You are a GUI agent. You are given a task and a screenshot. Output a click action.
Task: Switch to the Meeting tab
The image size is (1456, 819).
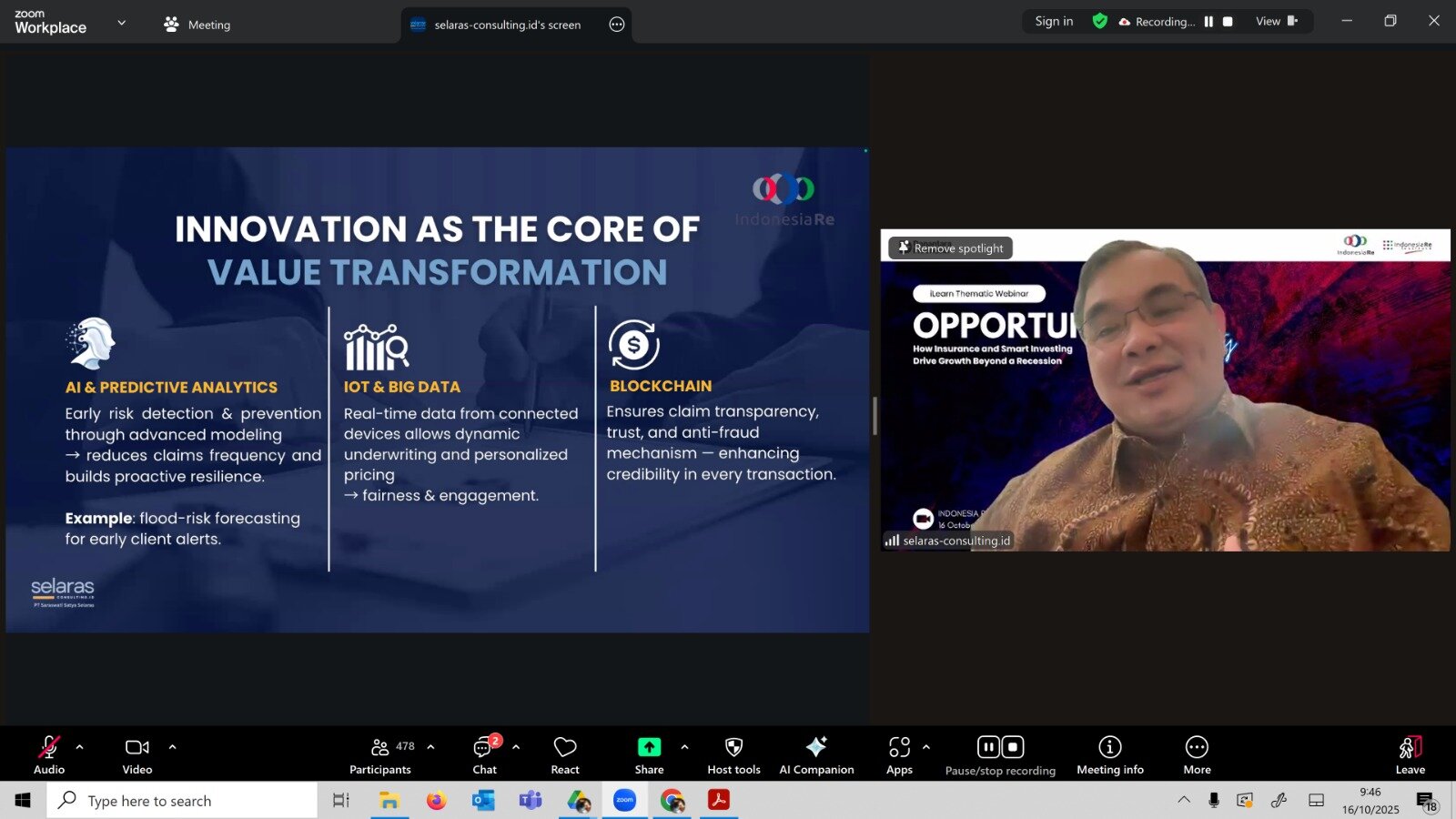click(x=197, y=25)
